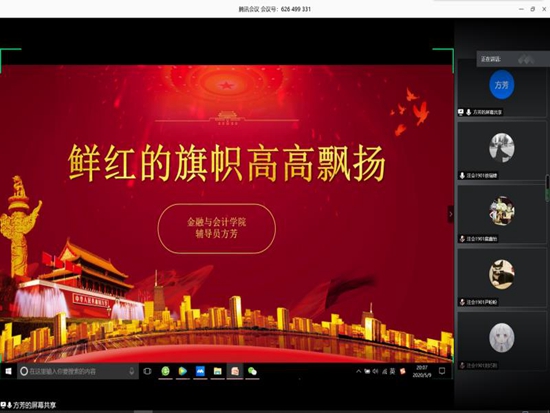
Task: Click the participant list scrollbar handle
Action: [x=548, y=188]
